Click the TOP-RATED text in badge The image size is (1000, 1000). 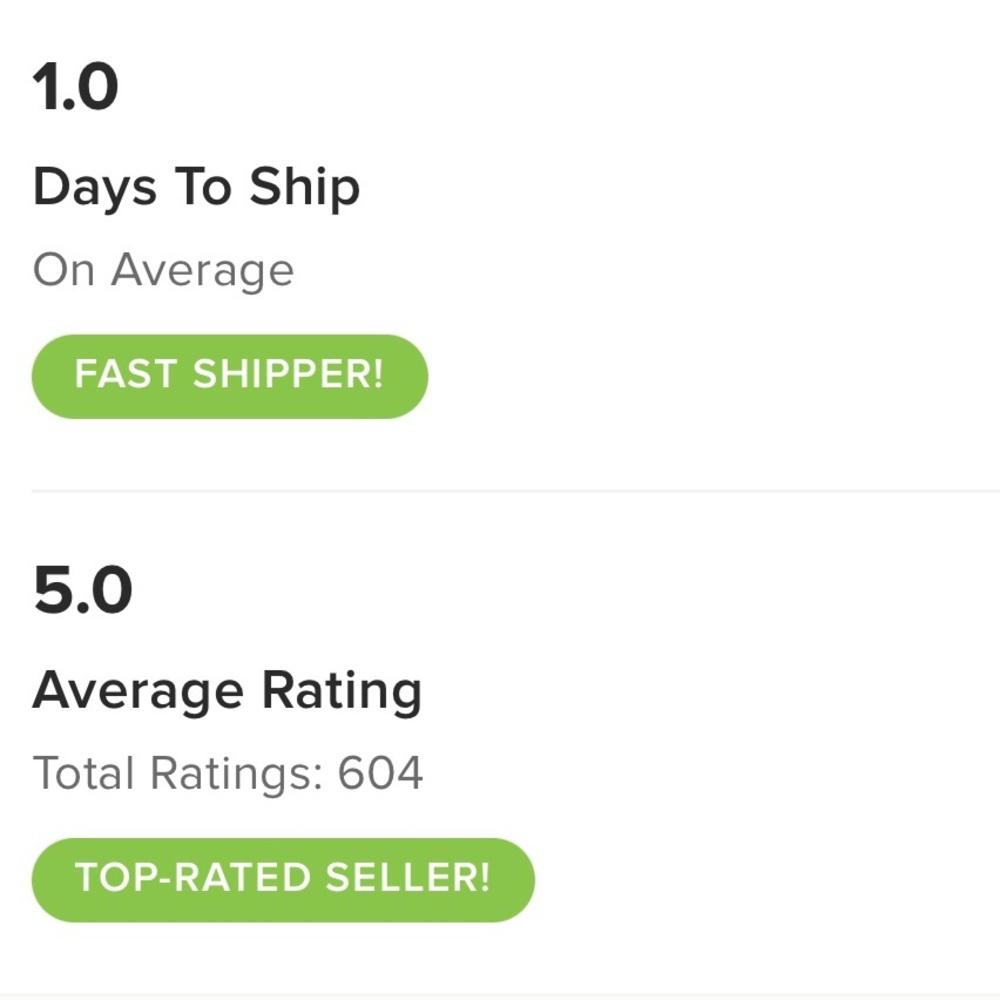click(192, 879)
